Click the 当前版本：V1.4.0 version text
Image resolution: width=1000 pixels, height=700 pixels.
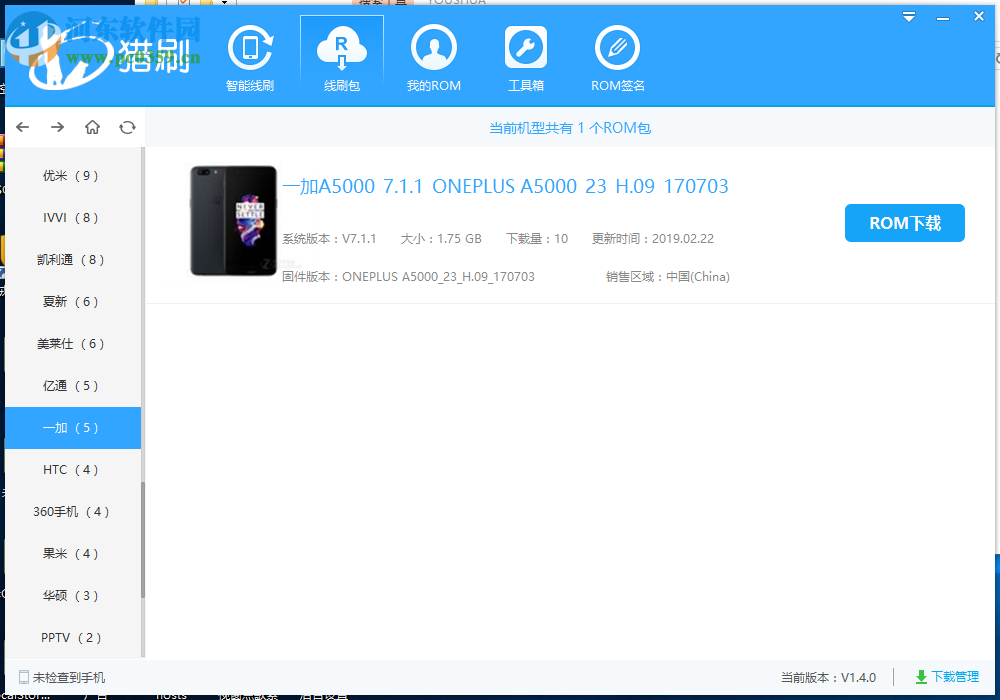pyautogui.click(x=828, y=677)
